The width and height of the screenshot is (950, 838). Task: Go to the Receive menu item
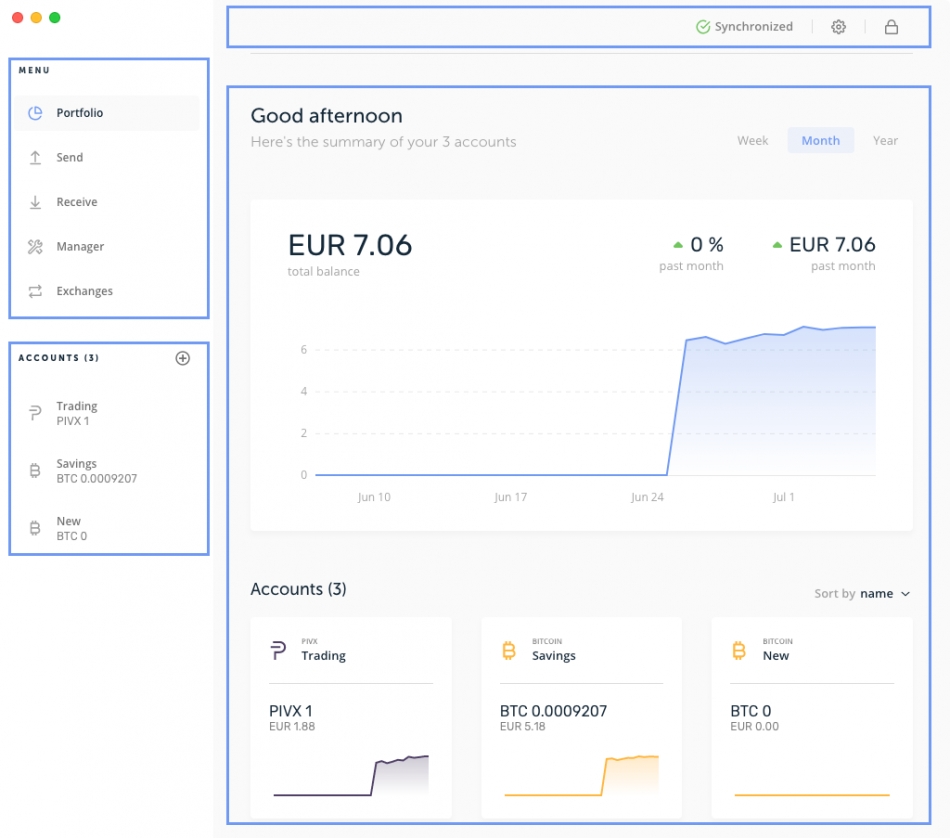click(107, 202)
